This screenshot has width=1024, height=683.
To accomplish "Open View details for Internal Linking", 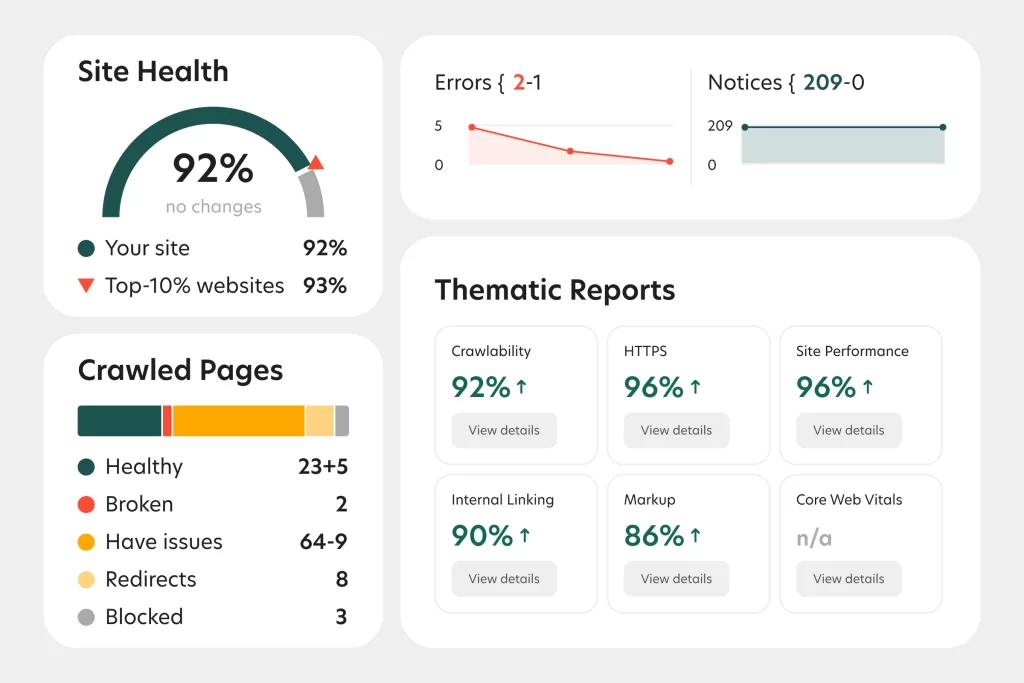I will 504,578.
